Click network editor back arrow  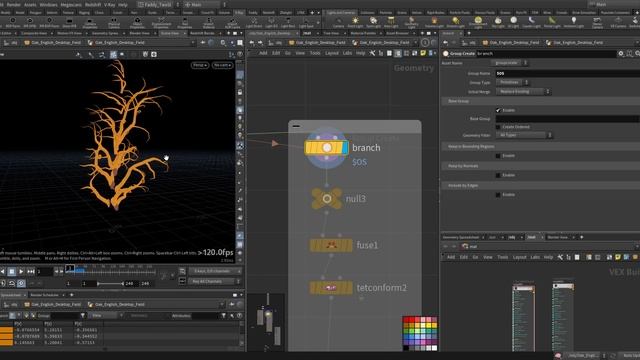pos(252,42)
